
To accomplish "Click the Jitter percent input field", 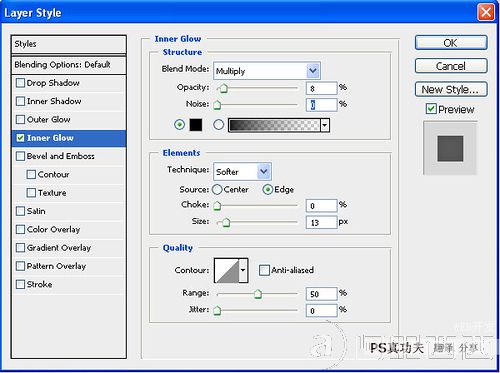I will [x=322, y=311].
